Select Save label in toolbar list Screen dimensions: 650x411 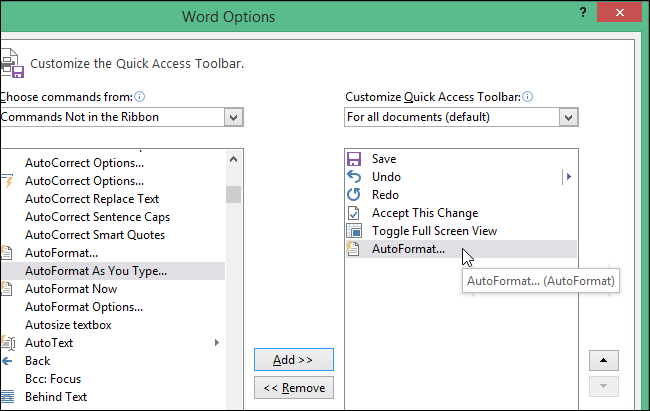[x=384, y=159]
